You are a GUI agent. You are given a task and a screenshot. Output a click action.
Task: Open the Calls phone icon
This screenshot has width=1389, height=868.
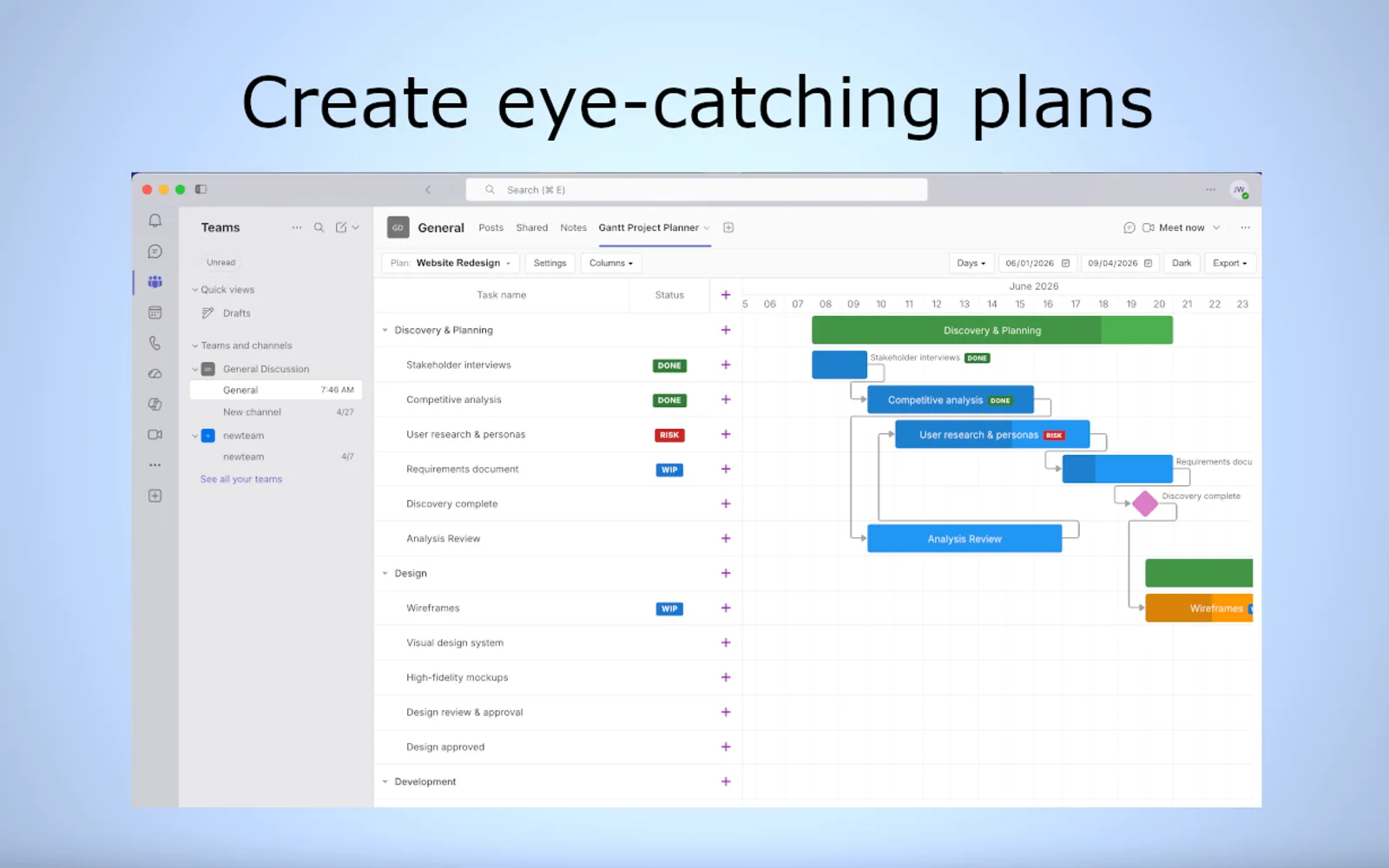click(155, 343)
